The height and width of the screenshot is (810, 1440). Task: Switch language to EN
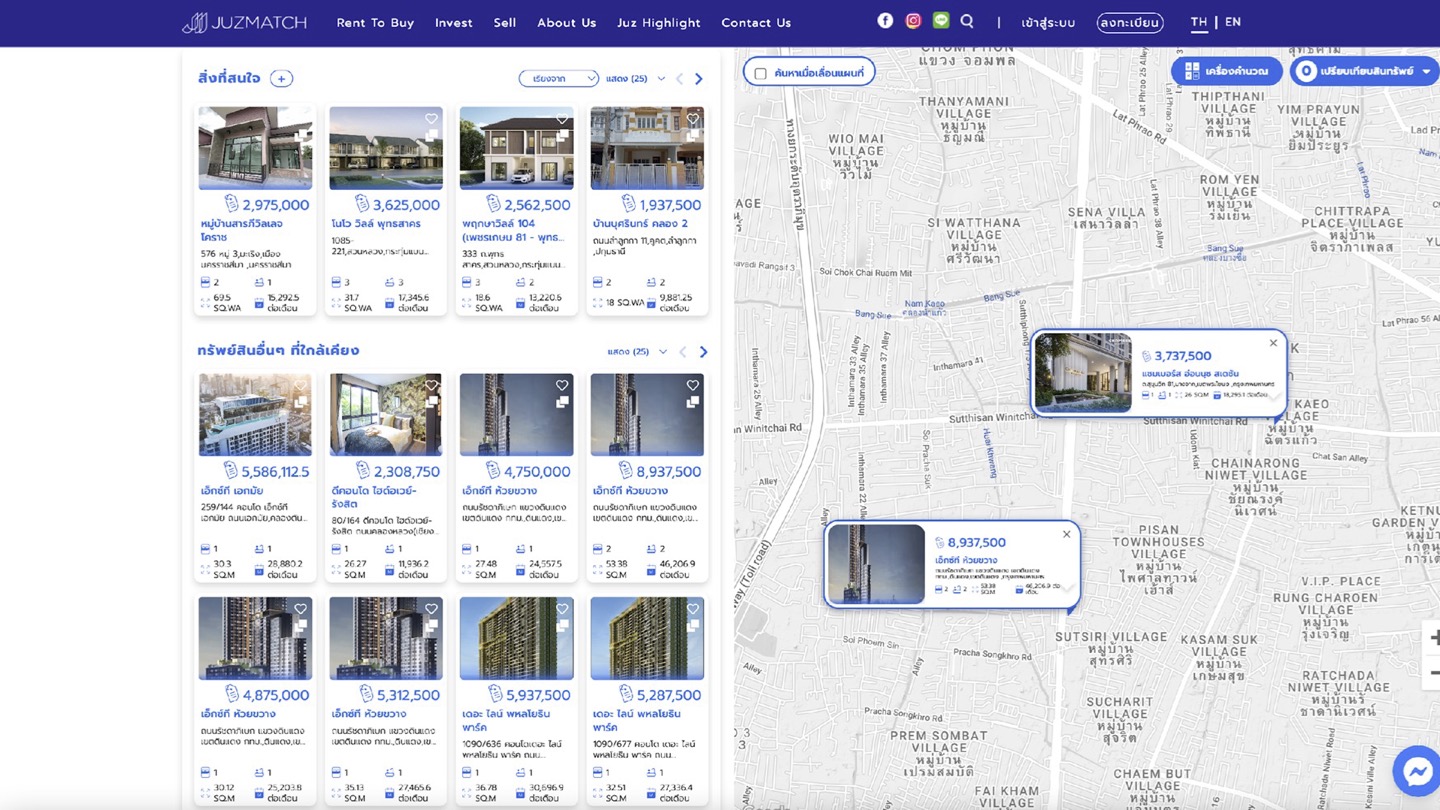click(1233, 22)
